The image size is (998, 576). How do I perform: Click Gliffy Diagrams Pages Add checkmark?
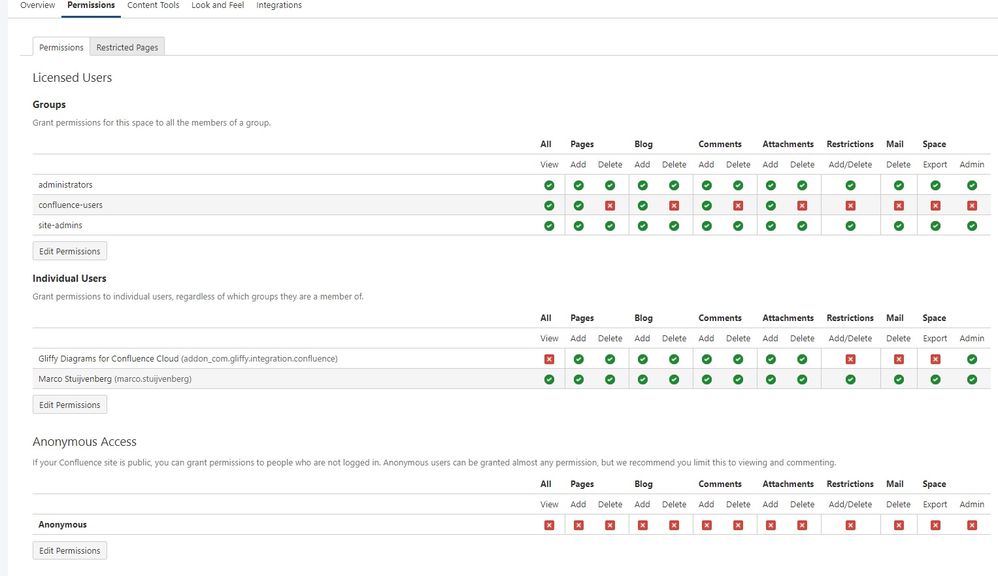click(579, 359)
